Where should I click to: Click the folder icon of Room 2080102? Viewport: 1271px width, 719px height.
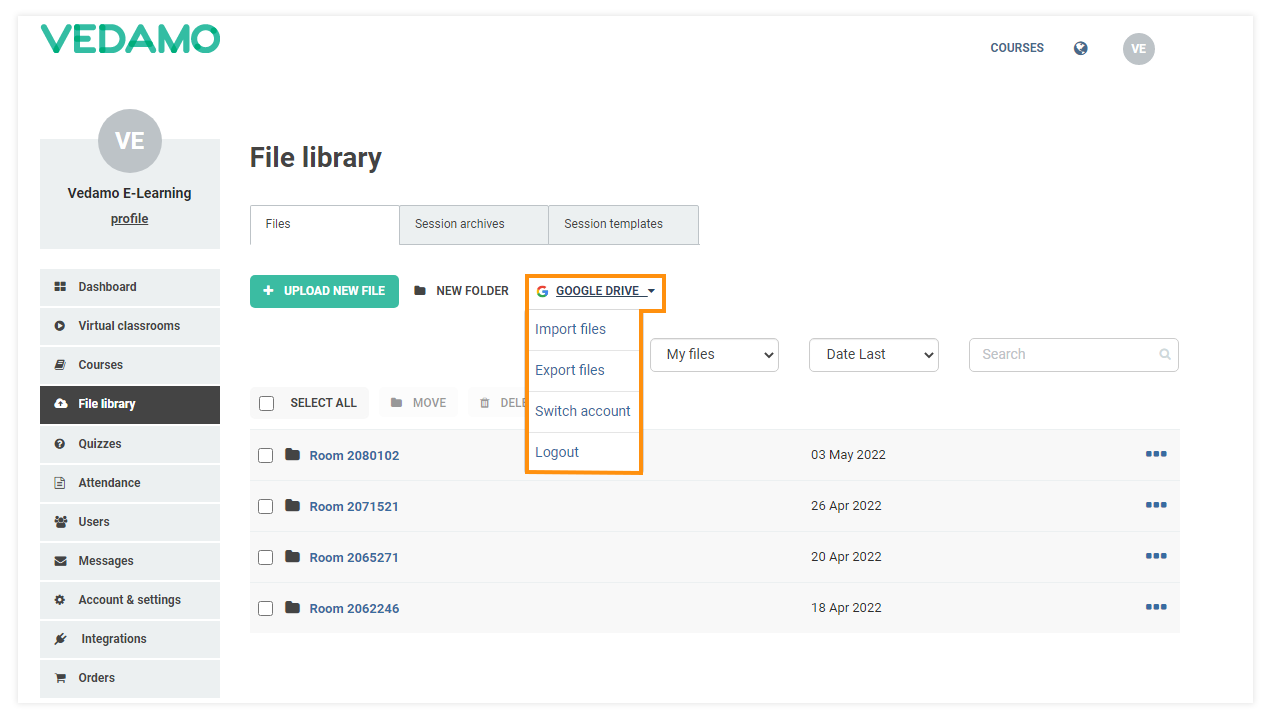pyautogui.click(x=292, y=455)
